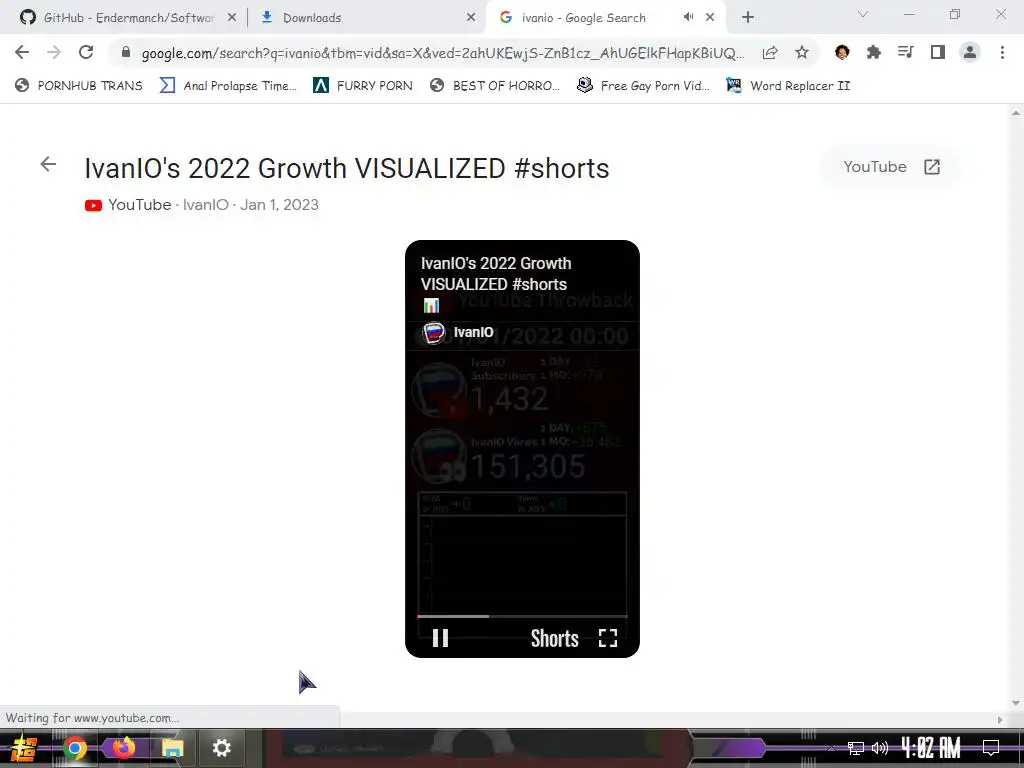Open the media control icon in toolbar
Viewport: 1024px width, 768px height.
click(x=905, y=52)
